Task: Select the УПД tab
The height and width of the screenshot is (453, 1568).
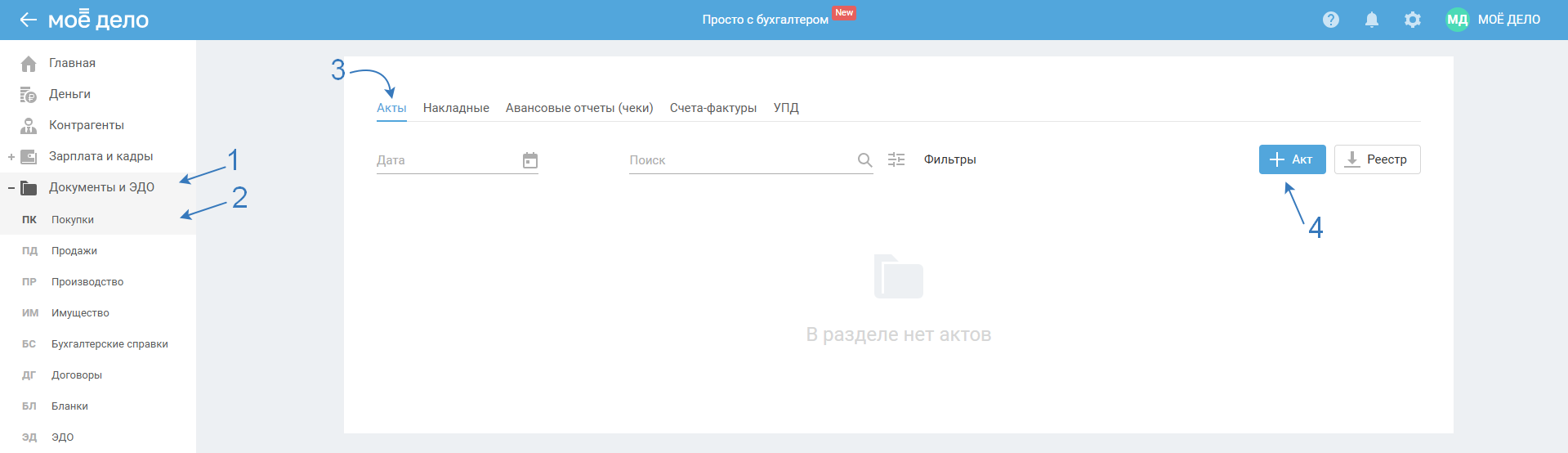Action: [x=786, y=108]
